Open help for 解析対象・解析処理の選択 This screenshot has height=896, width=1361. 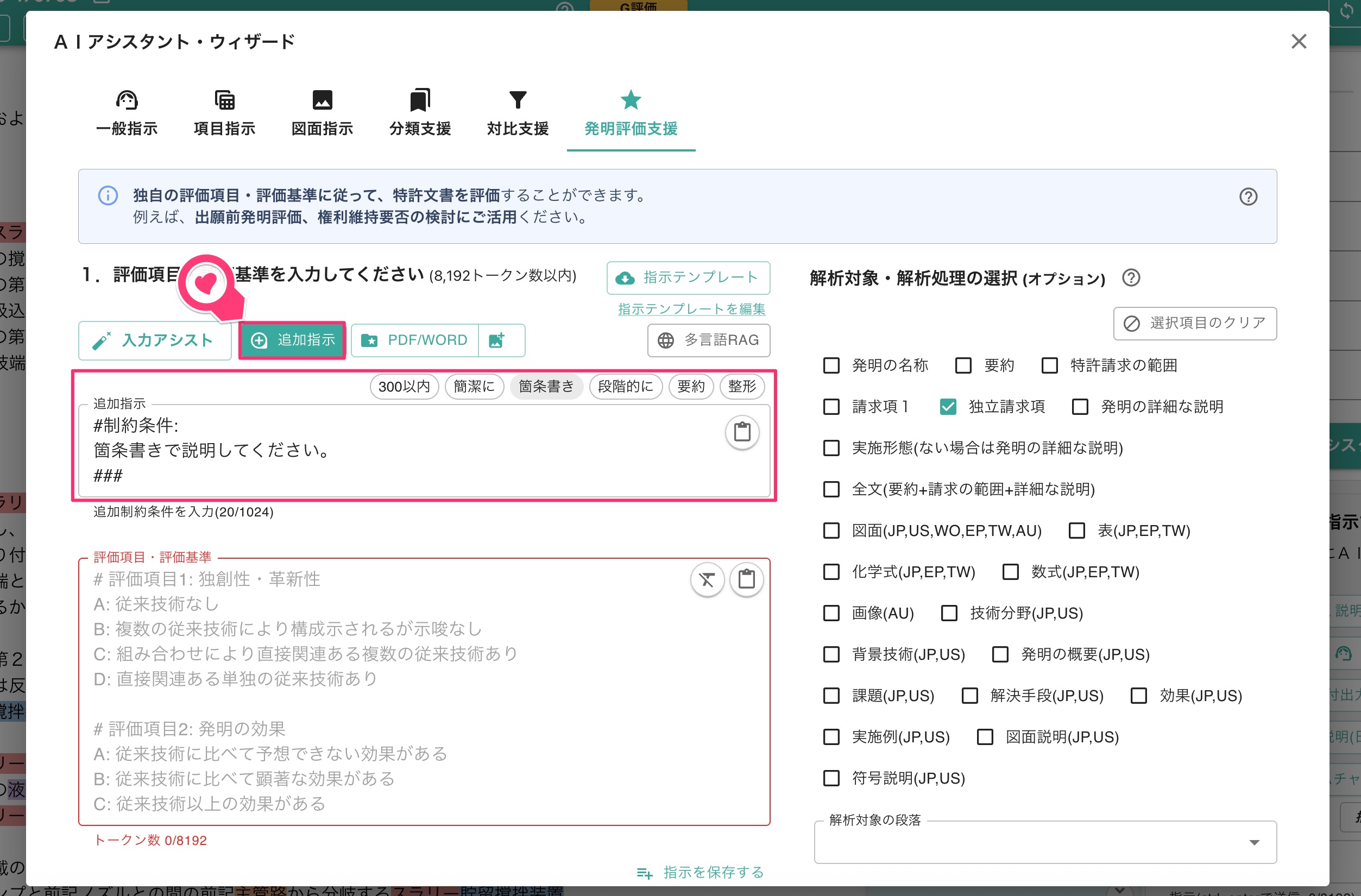coord(1131,278)
